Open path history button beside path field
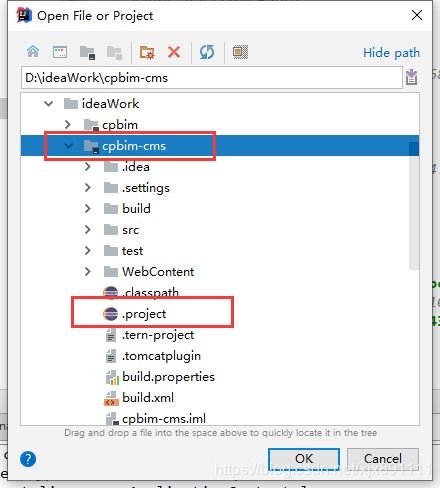440x488 pixels. click(x=412, y=77)
